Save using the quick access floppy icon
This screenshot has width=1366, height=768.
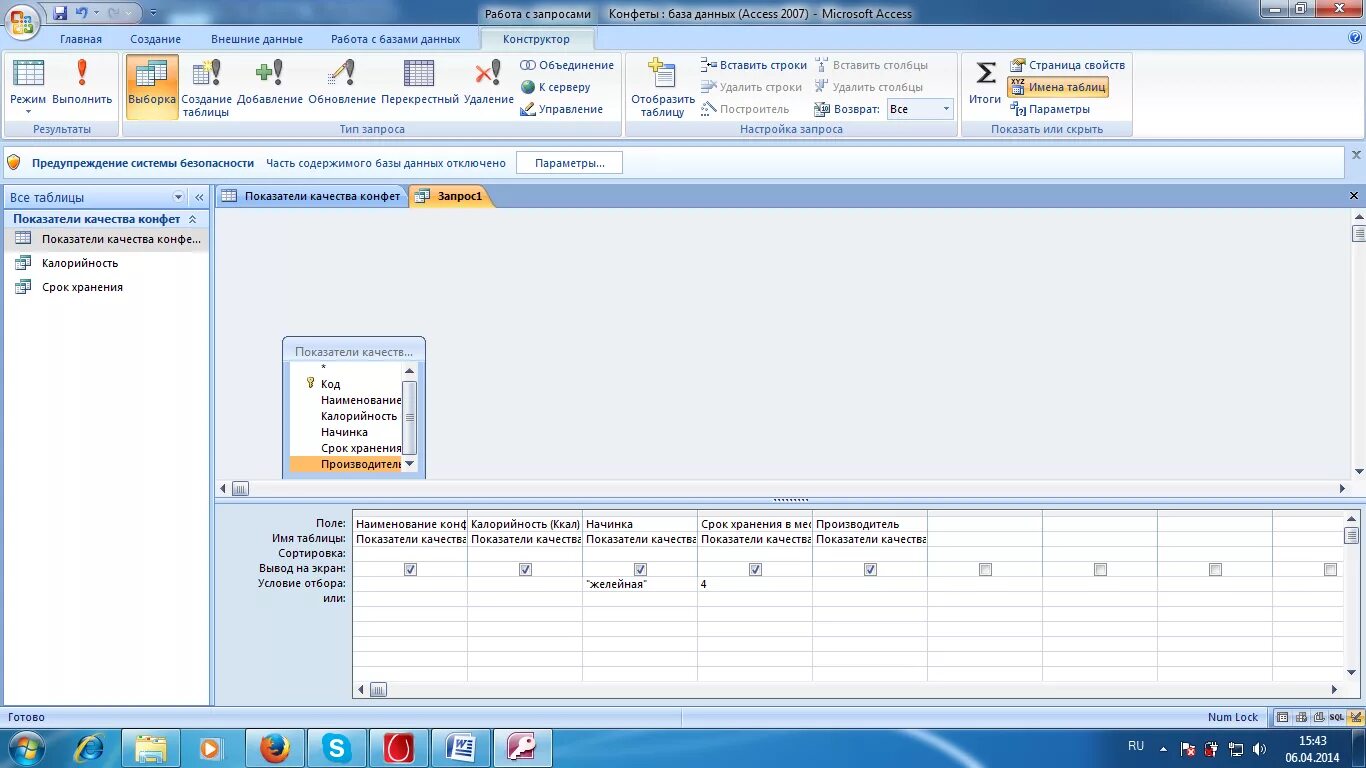(60, 13)
